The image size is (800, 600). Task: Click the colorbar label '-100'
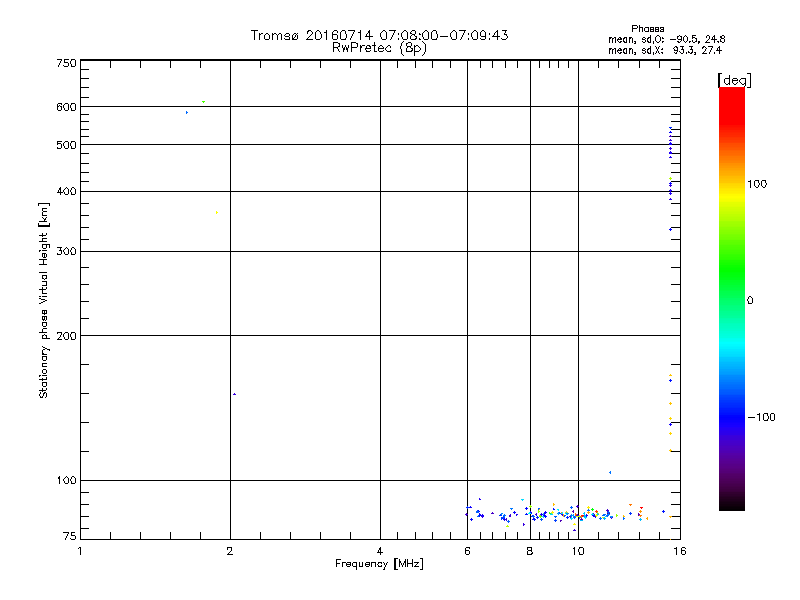click(761, 417)
